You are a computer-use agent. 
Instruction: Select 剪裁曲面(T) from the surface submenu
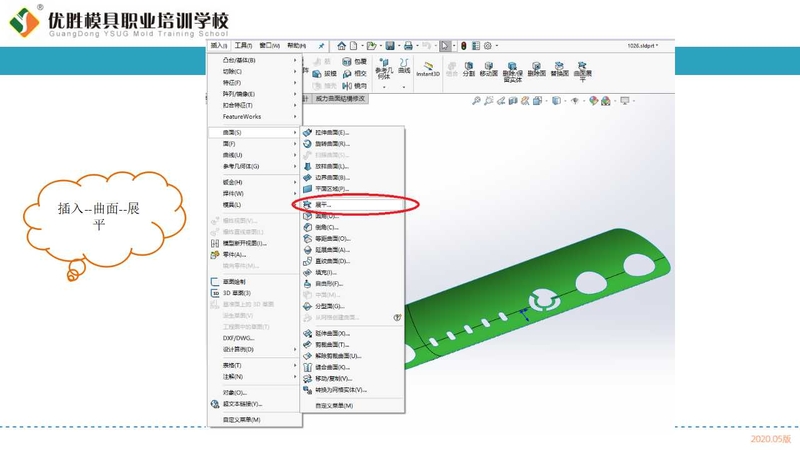pyautogui.click(x=353, y=344)
